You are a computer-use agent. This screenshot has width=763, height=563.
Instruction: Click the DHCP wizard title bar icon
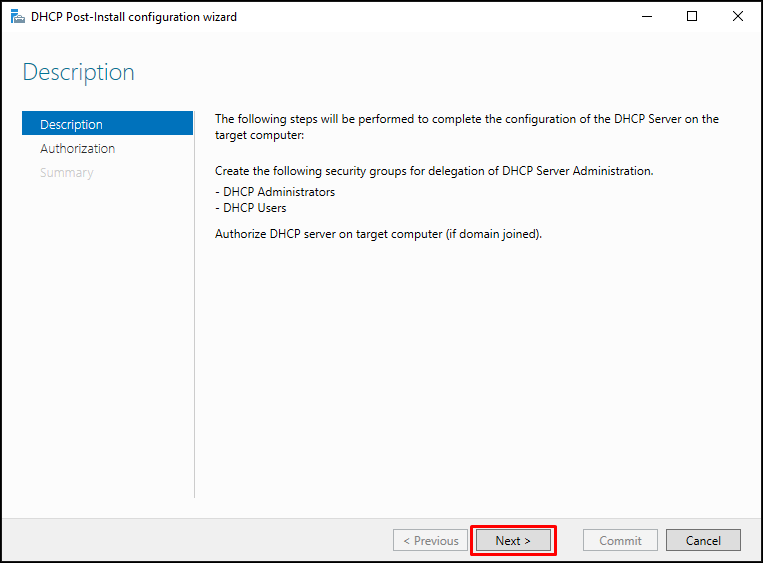point(18,17)
